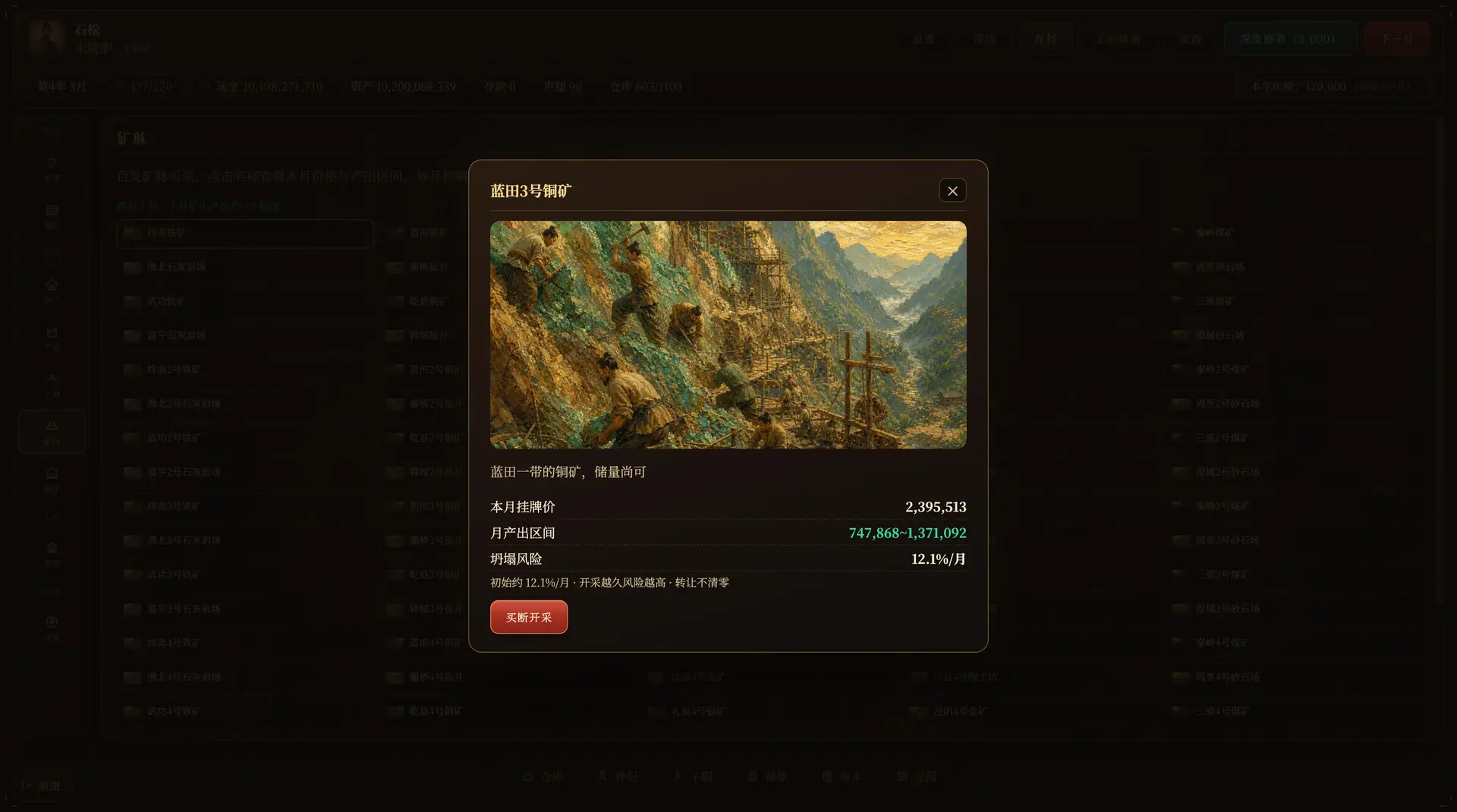Click the 本月挂牌价 label

pos(523,507)
